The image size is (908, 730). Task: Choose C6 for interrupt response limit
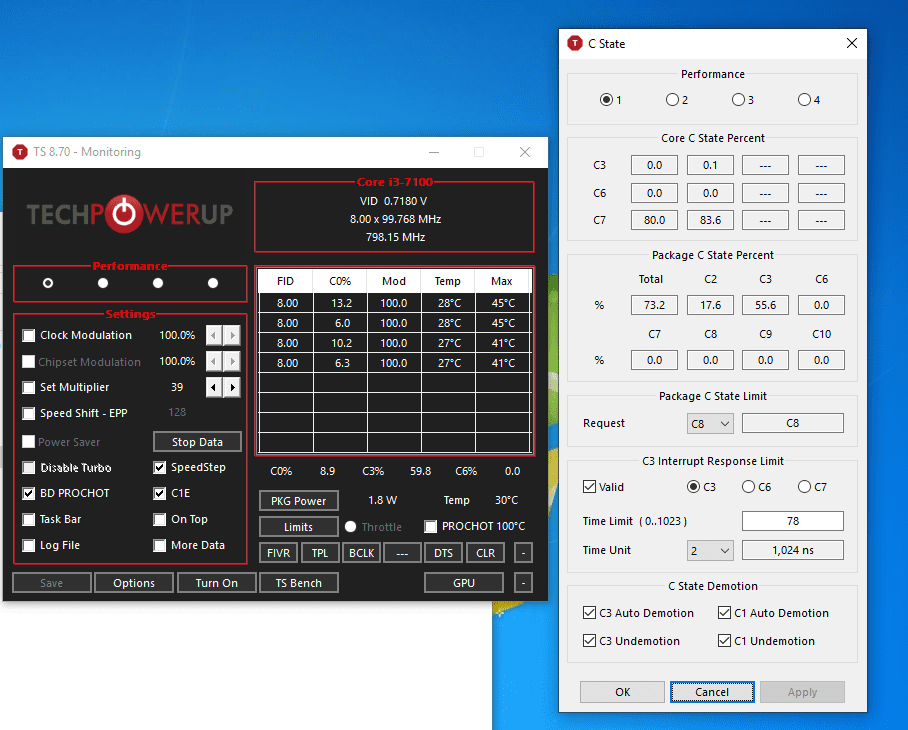[749, 487]
